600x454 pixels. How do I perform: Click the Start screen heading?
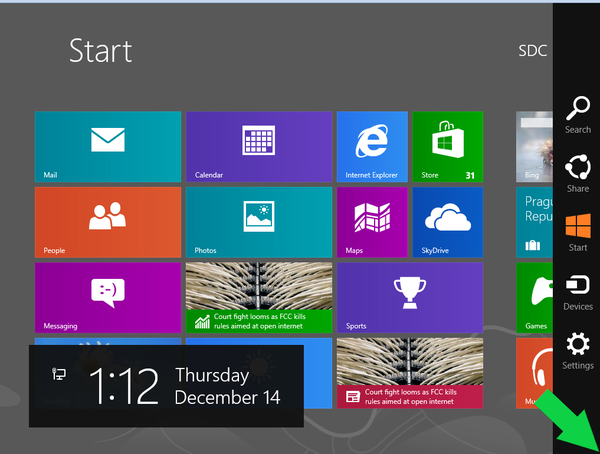coord(101,51)
